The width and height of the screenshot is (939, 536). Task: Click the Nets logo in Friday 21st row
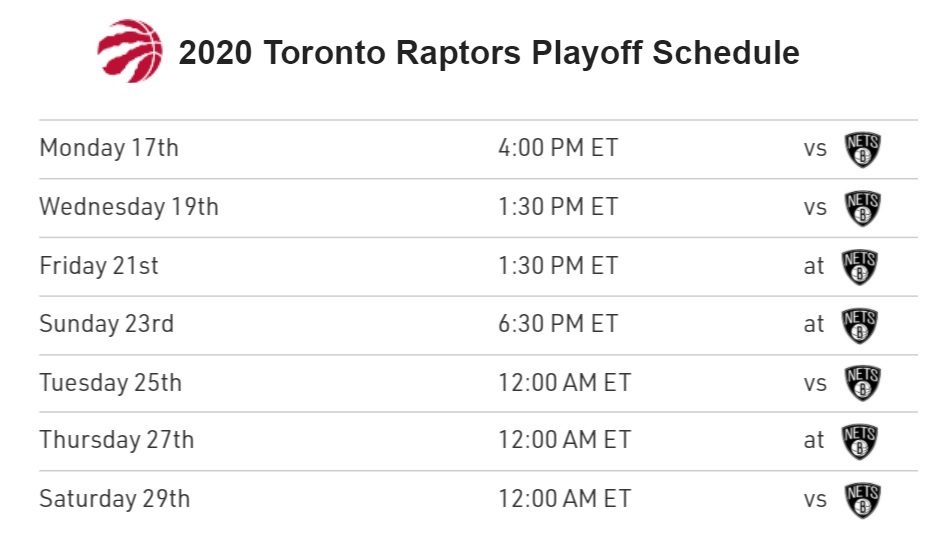860,266
